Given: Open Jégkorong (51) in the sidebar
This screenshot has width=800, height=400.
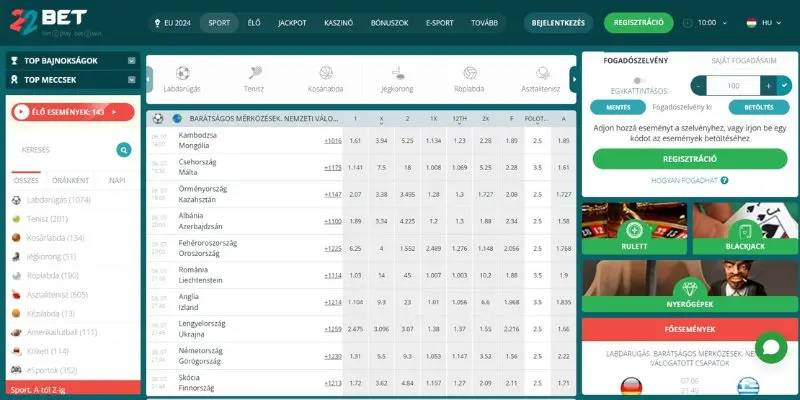Looking at the screenshot, I should click(51, 257).
